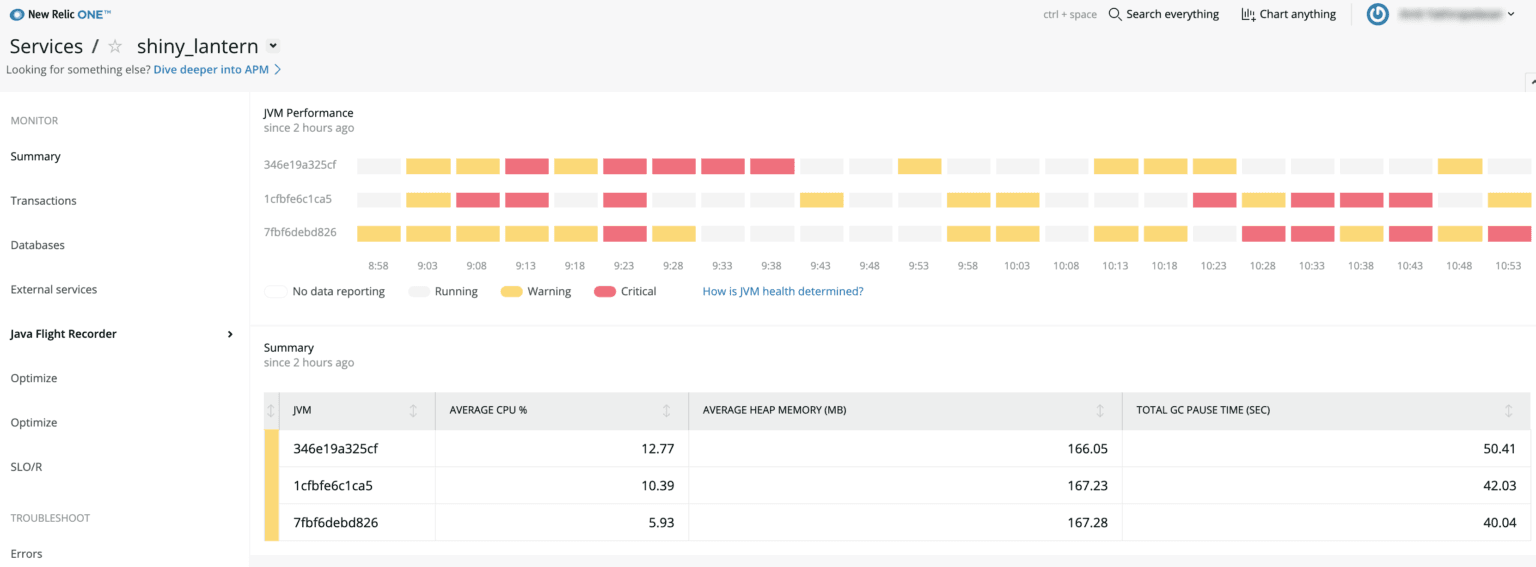The width and height of the screenshot is (1536, 567).
Task: Click the 42.03 GC pause value
Action: tap(1500, 485)
